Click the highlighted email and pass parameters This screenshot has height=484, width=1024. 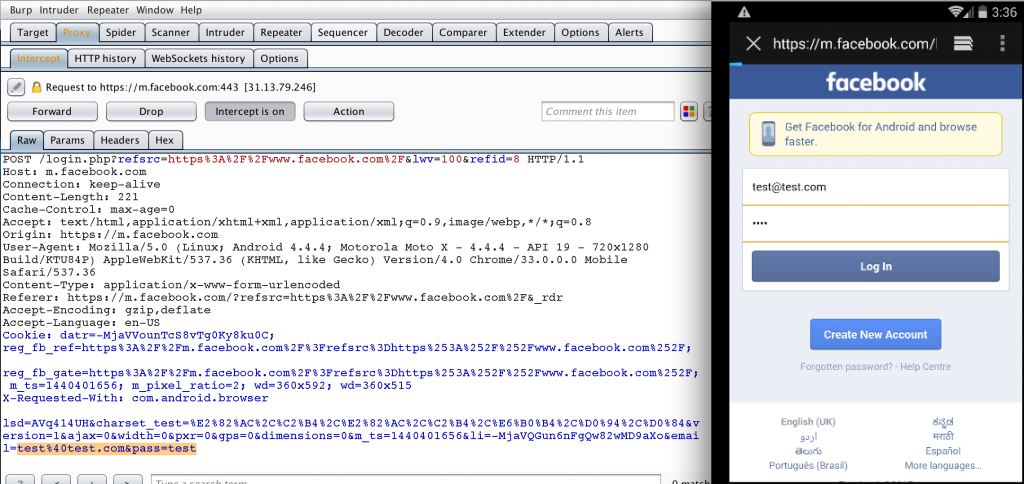coord(106,449)
